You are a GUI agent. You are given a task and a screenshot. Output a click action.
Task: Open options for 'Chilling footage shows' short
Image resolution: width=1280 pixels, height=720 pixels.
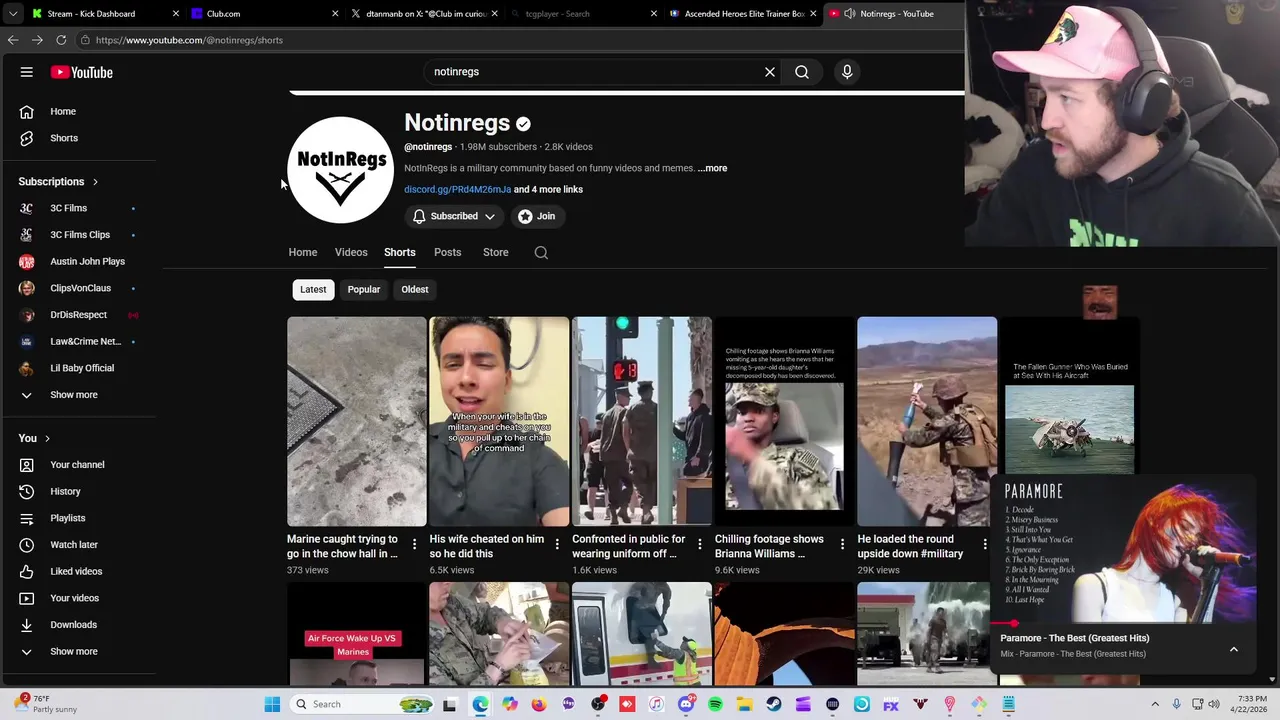(842, 545)
